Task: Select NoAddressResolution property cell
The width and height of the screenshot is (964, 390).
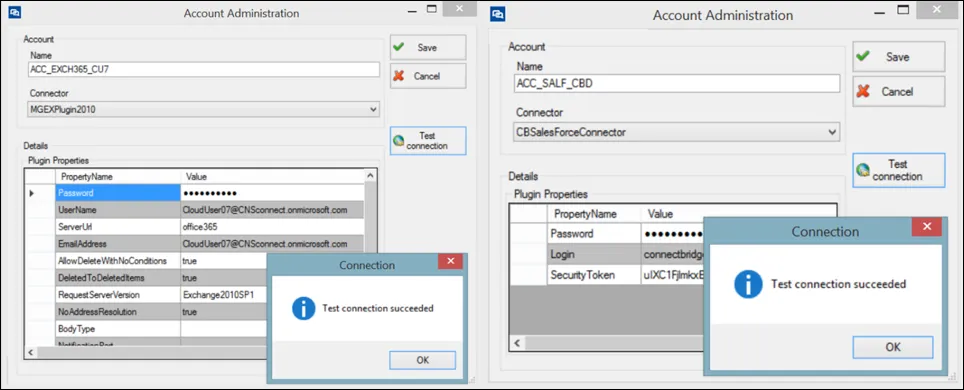Action: point(118,312)
